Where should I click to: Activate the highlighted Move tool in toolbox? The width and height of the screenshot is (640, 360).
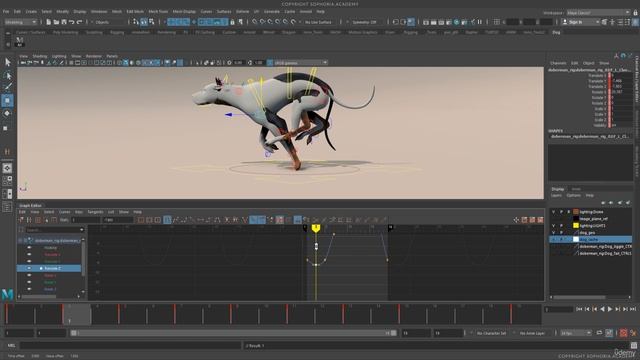(x=7, y=100)
